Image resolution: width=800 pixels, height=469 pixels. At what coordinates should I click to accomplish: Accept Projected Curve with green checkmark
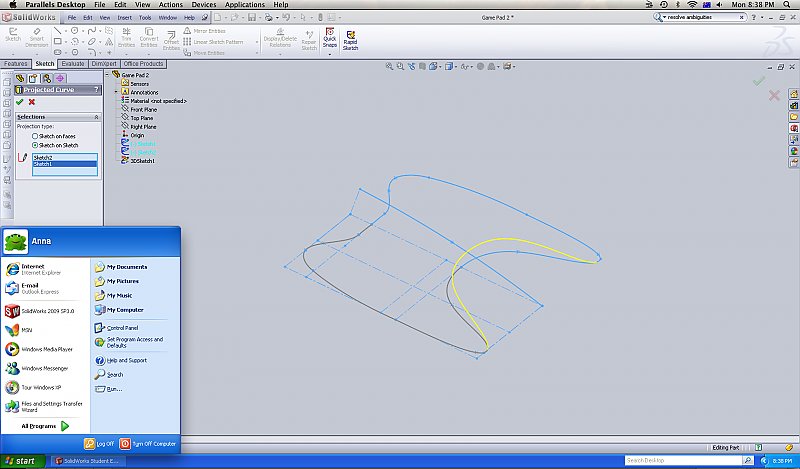pyautogui.click(x=19, y=101)
